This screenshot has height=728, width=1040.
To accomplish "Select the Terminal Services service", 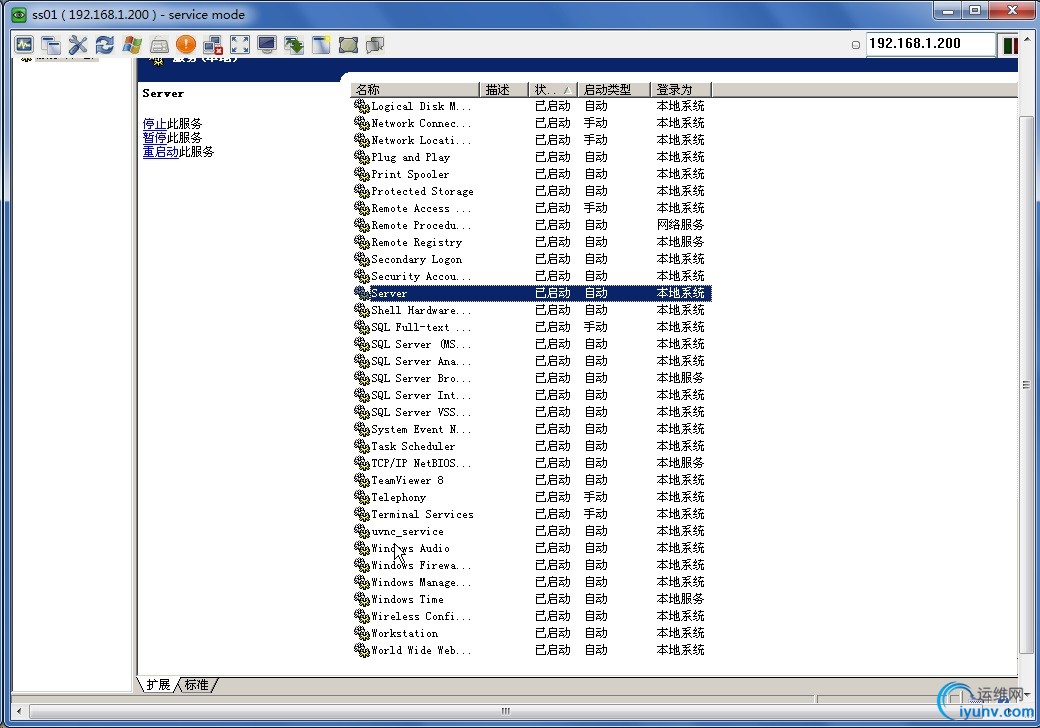I will pyautogui.click(x=531, y=515).
